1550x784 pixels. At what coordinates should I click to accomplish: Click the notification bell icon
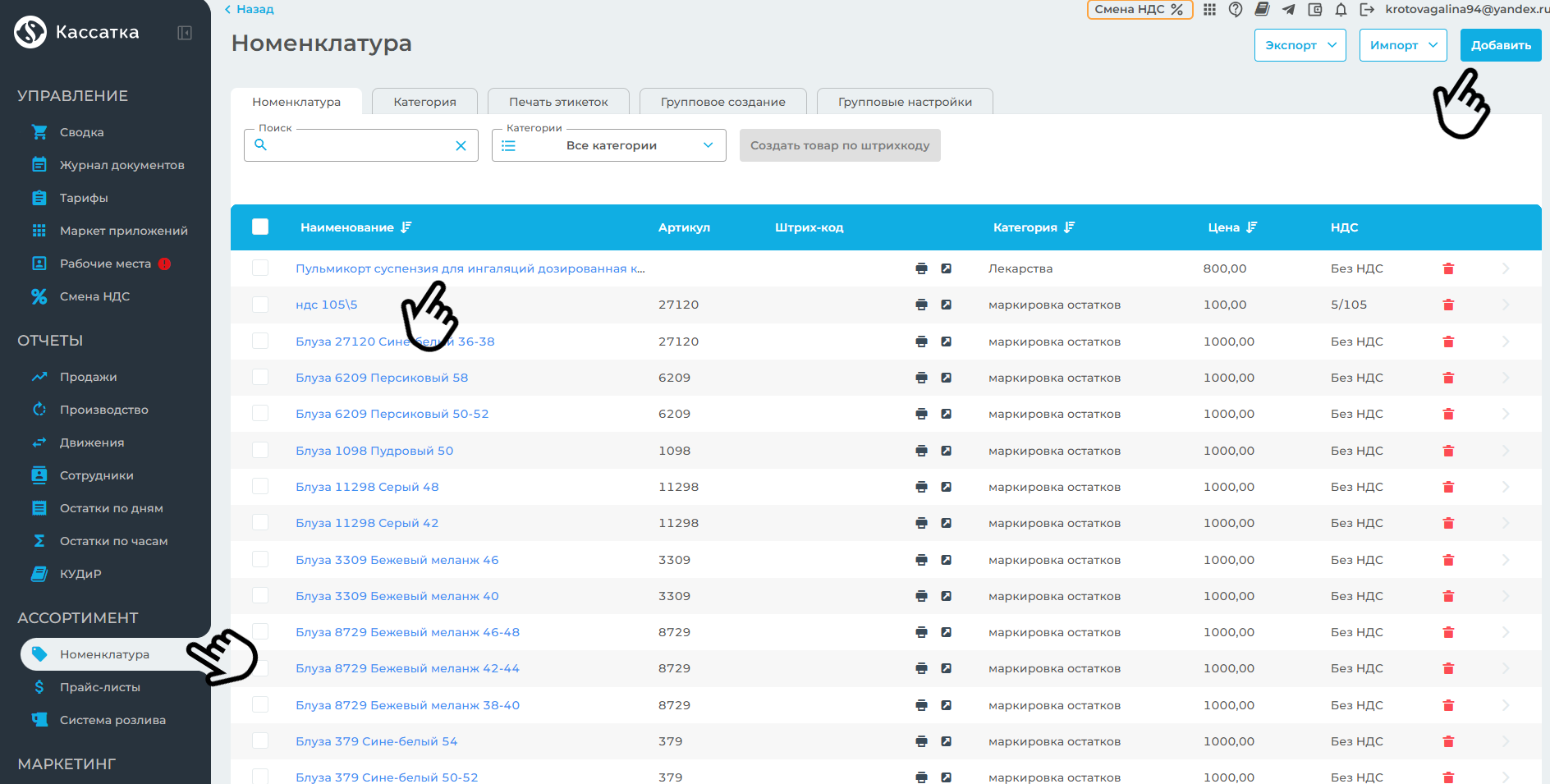[x=1341, y=10]
